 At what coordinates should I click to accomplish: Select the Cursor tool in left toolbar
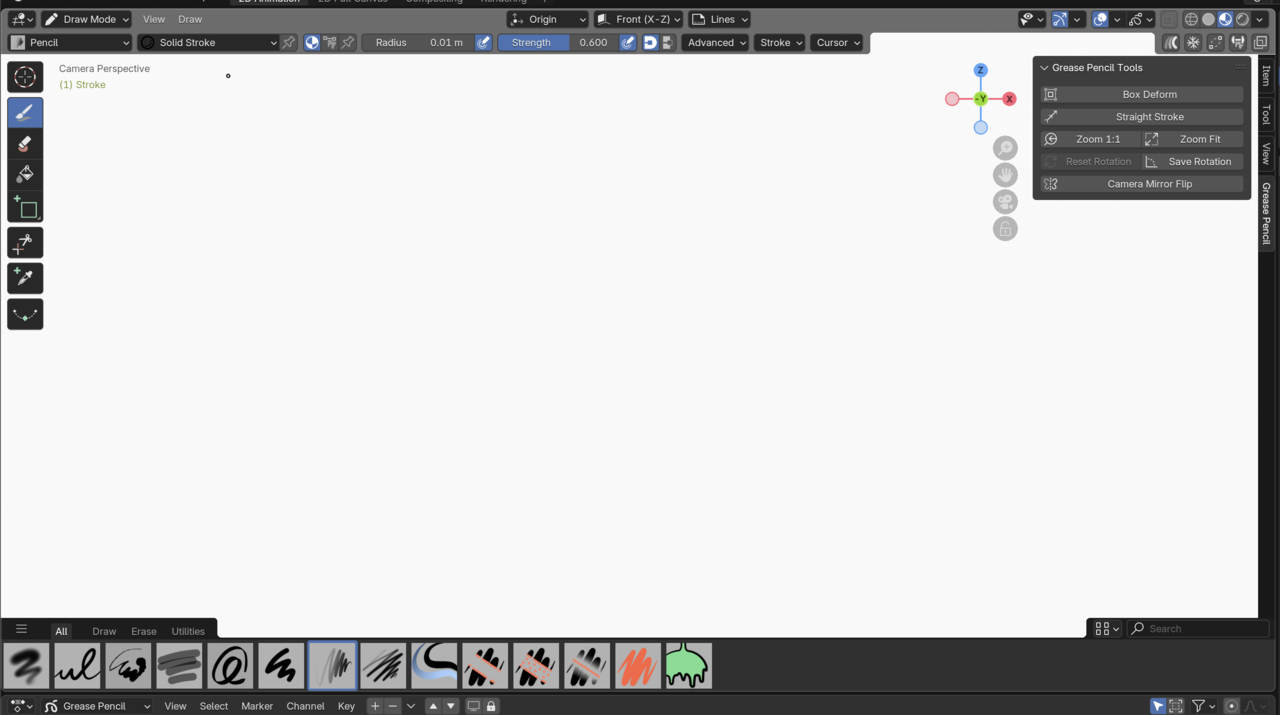coord(25,77)
